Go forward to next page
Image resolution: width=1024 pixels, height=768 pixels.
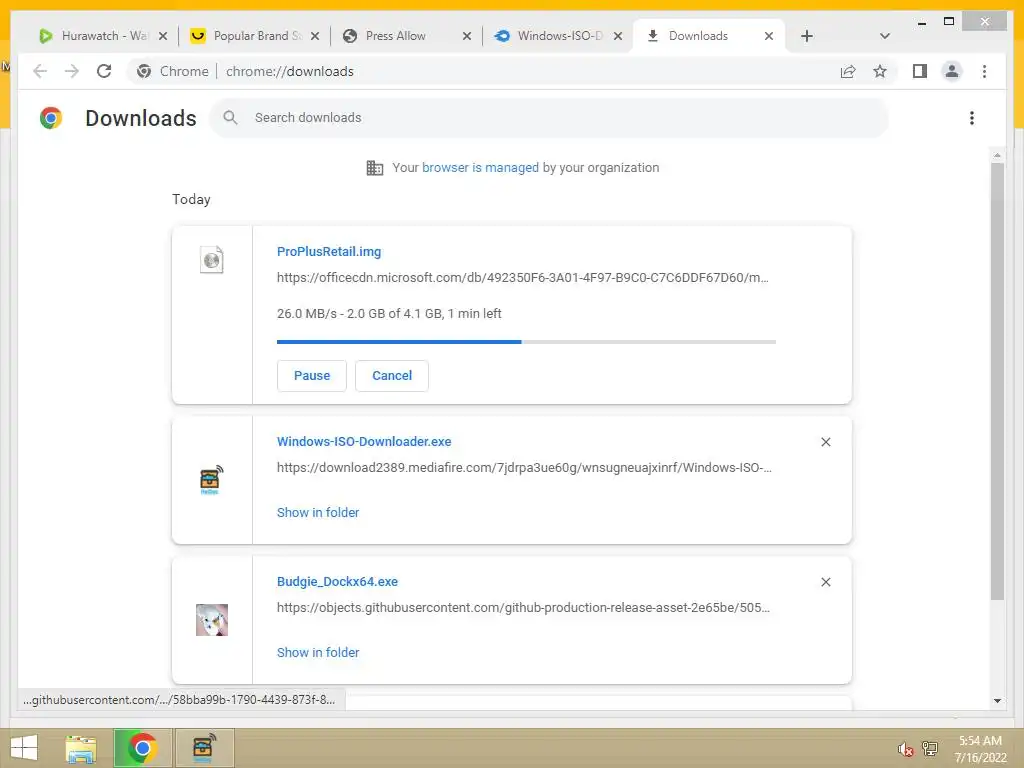71,71
